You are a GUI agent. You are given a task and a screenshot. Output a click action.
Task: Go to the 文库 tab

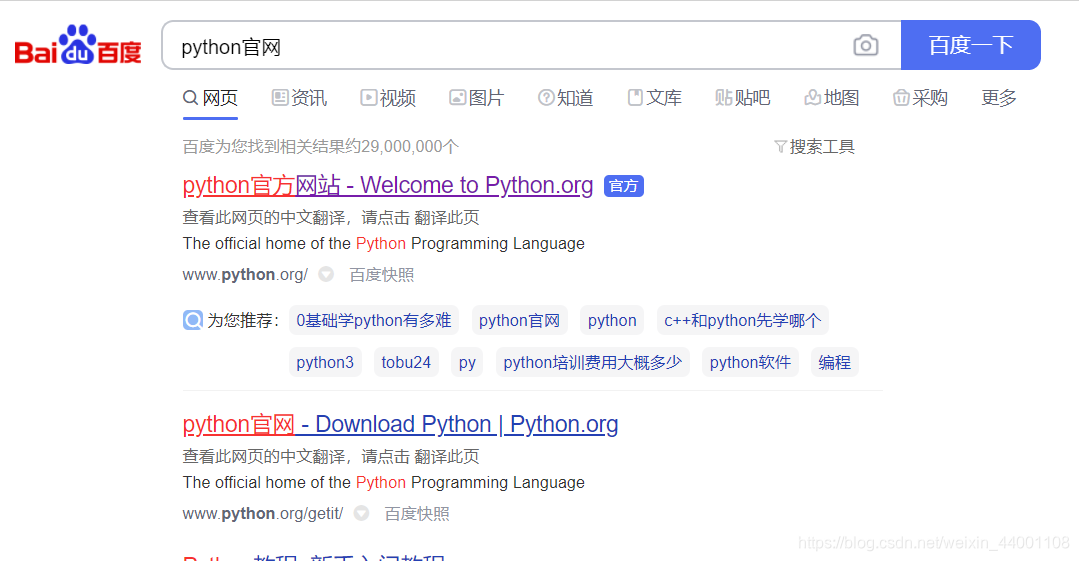point(654,98)
